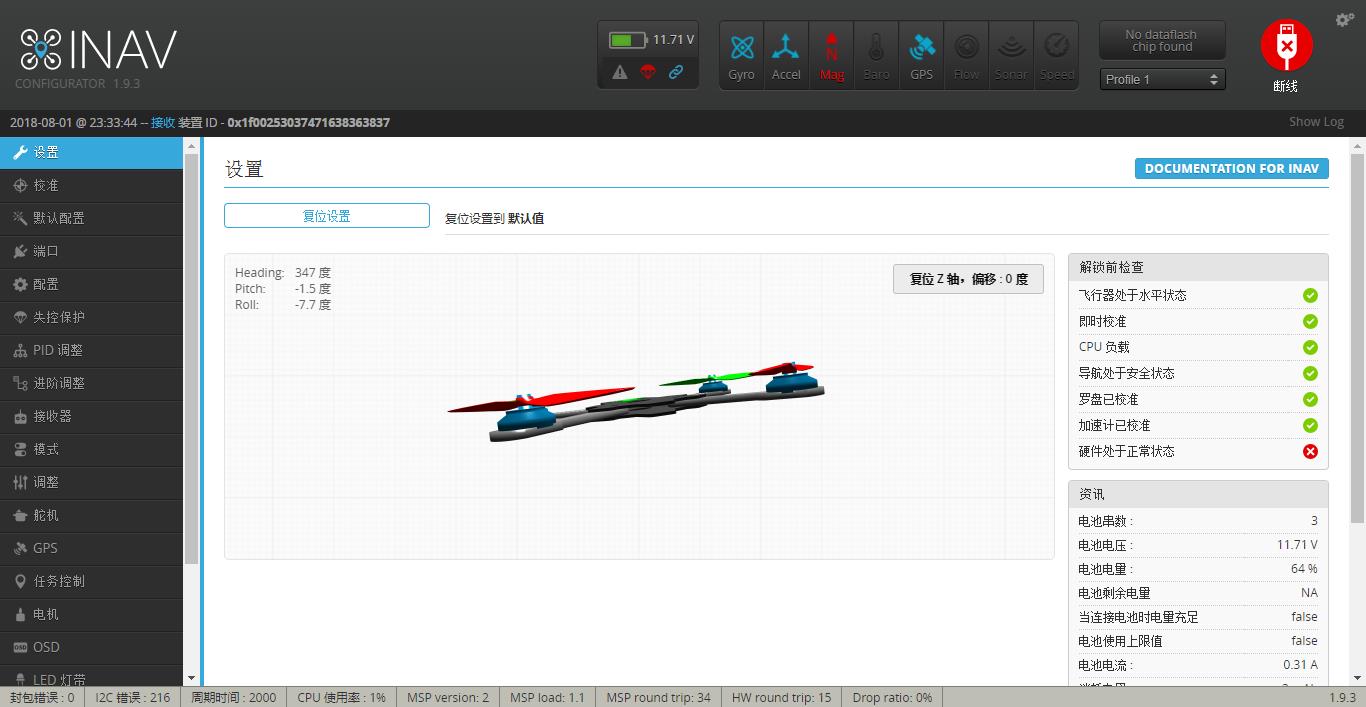Open the 配置 tab
Image resolution: width=1366 pixels, height=707 pixels.
(92, 284)
